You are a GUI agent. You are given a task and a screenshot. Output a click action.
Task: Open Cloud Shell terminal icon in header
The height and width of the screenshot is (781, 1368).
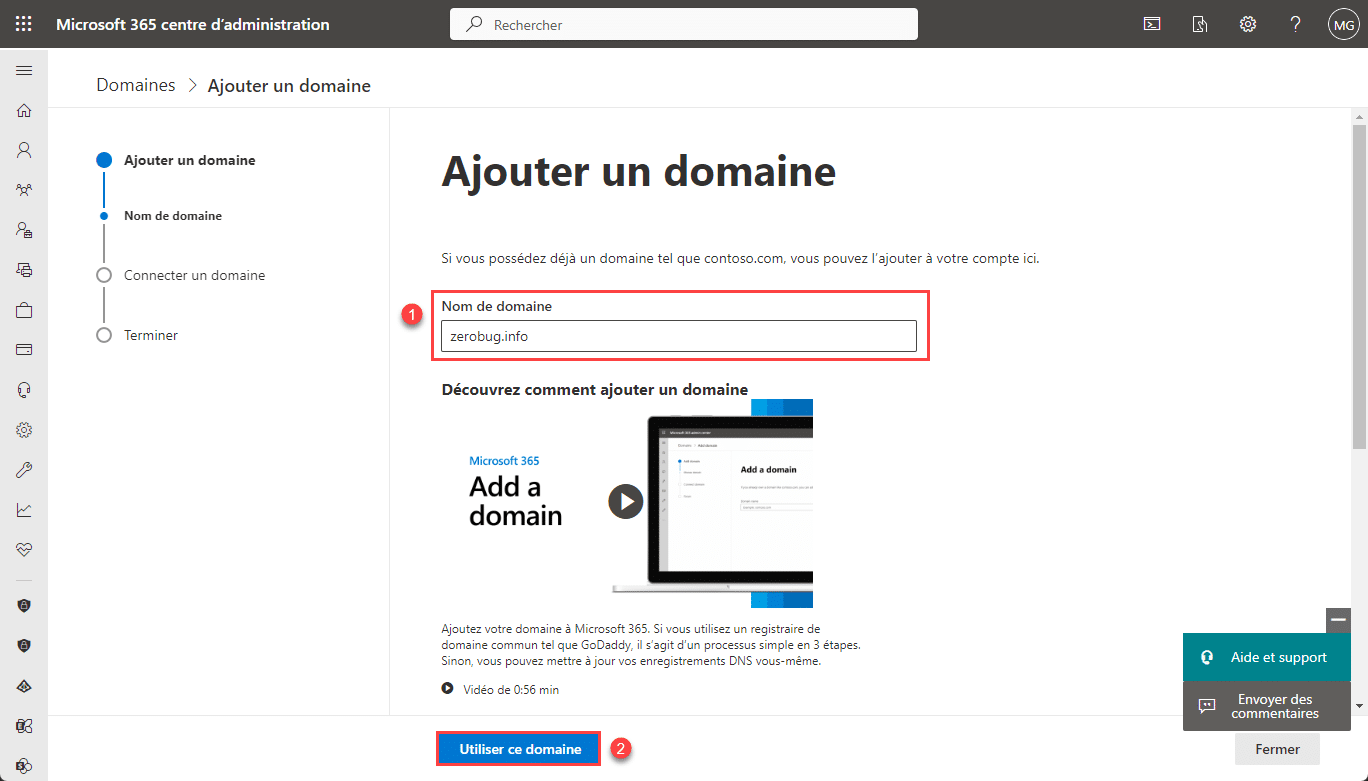(1152, 24)
